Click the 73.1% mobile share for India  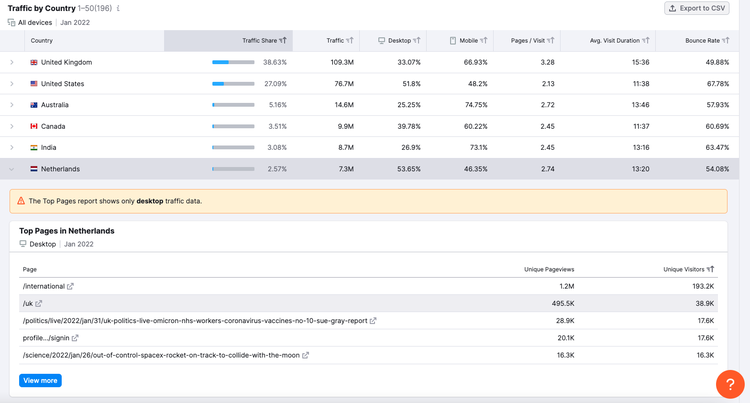tap(478, 147)
